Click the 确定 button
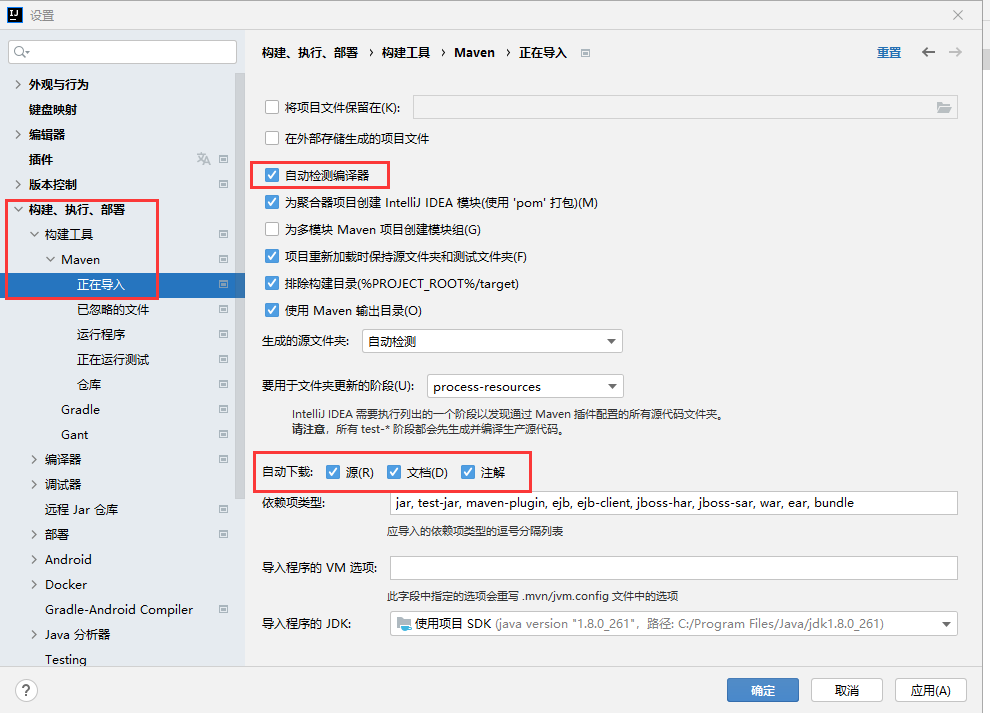Image resolution: width=990 pixels, height=713 pixels. click(762, 690)
